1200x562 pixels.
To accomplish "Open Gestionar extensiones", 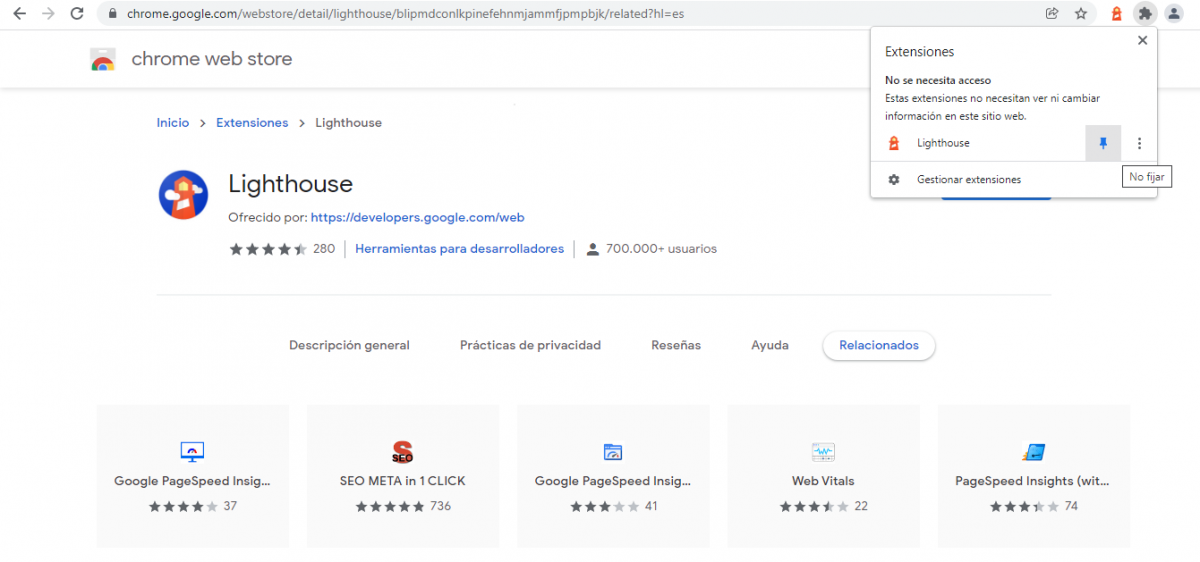I will (x=968, y=180).
